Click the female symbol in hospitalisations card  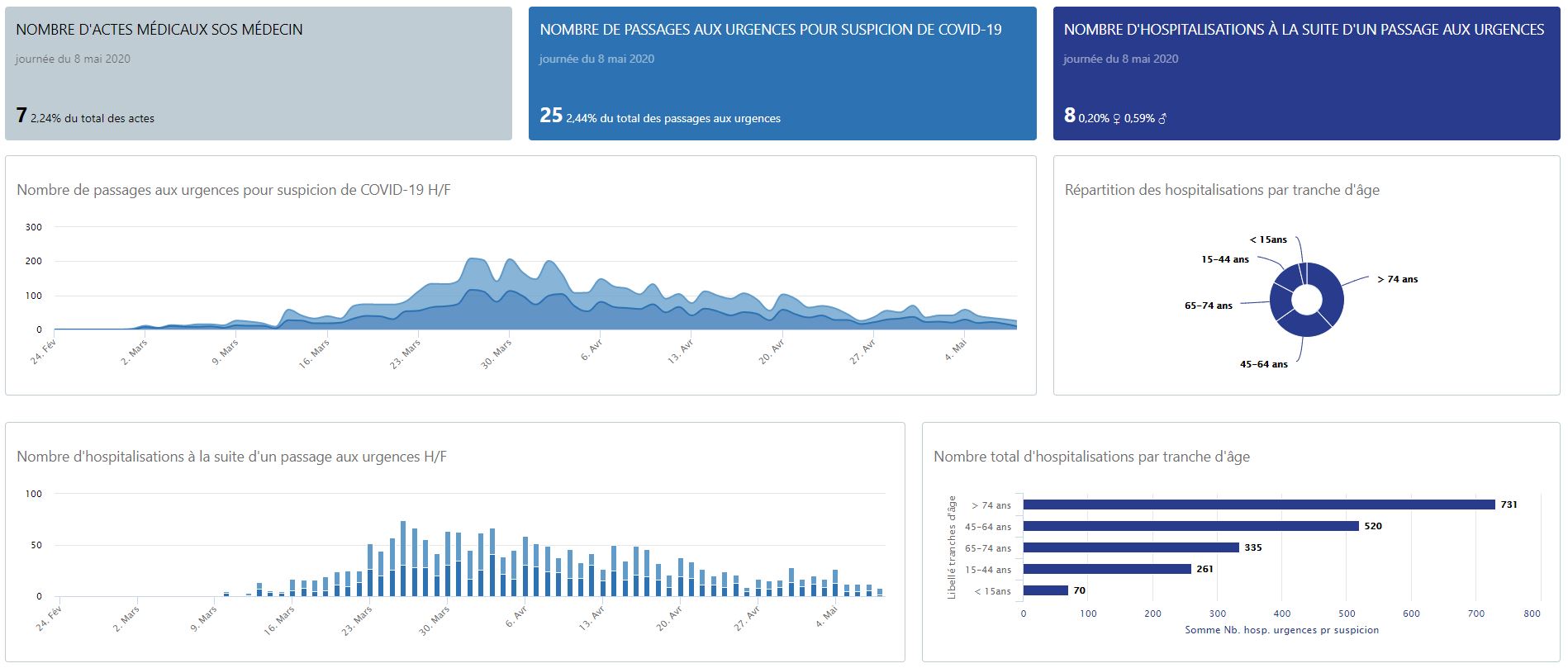(1117, 119)
